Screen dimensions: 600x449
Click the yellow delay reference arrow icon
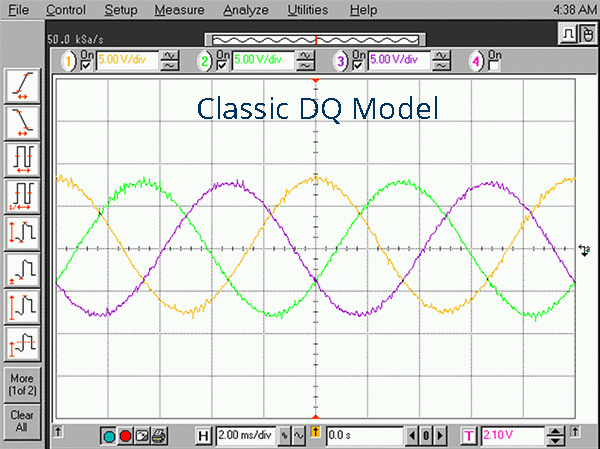(315, 433)
